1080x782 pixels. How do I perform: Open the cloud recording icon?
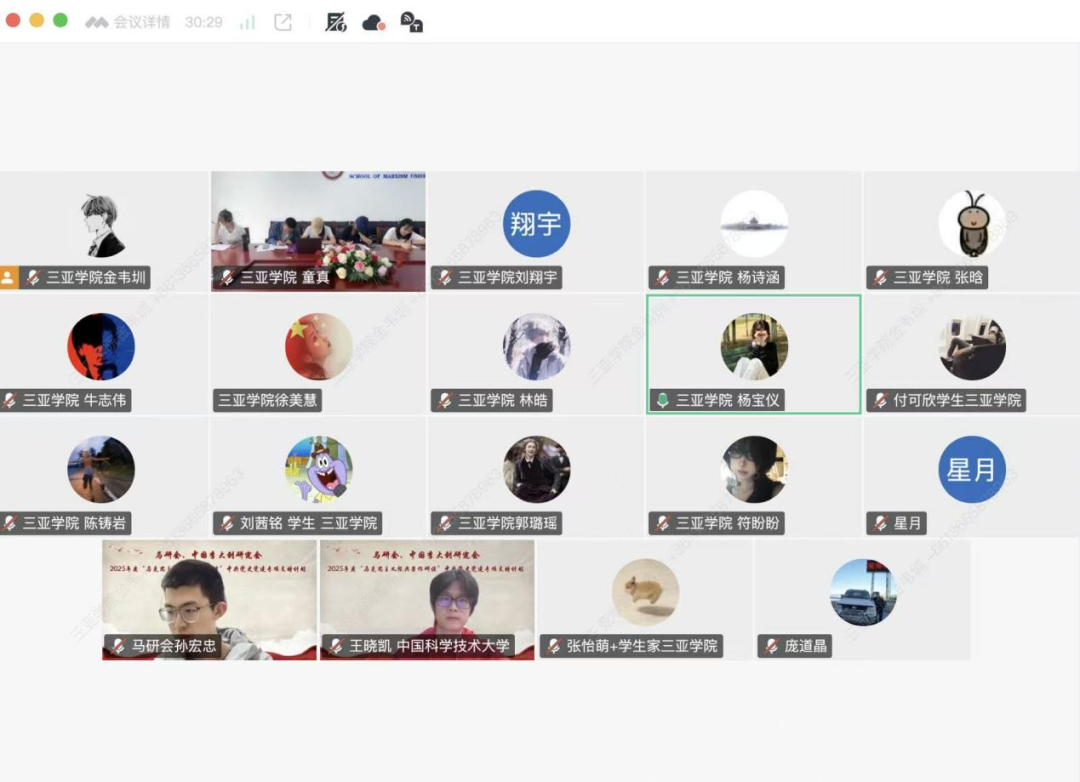tap(374, 22)
